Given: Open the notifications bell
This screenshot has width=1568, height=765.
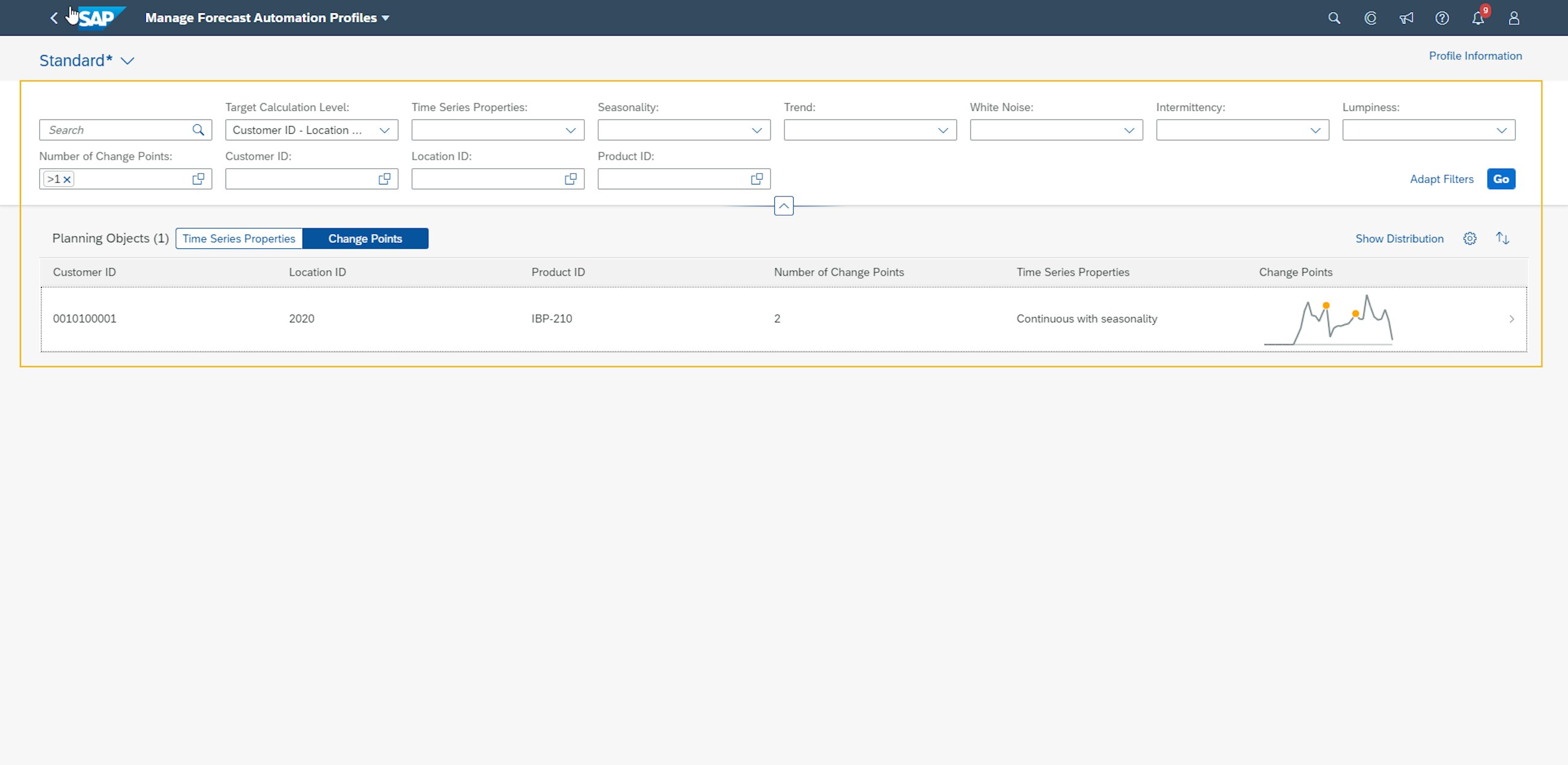Looking at the screenshot, I should tap(1478, 18).
